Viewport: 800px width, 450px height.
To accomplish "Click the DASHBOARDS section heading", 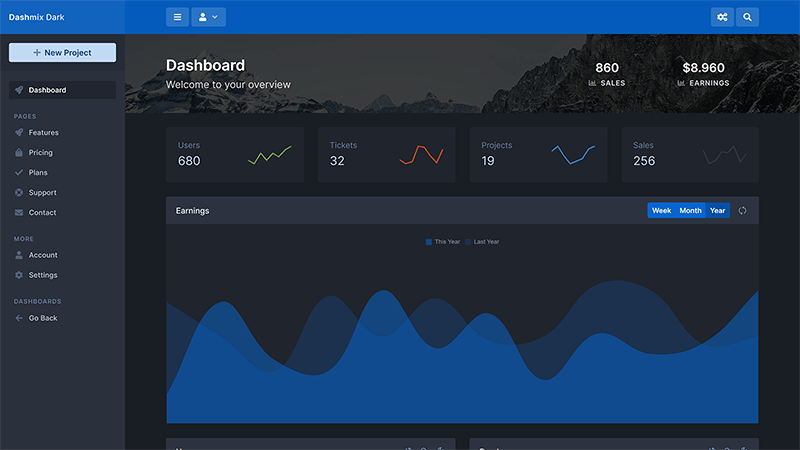I will [x=37, y=302].
